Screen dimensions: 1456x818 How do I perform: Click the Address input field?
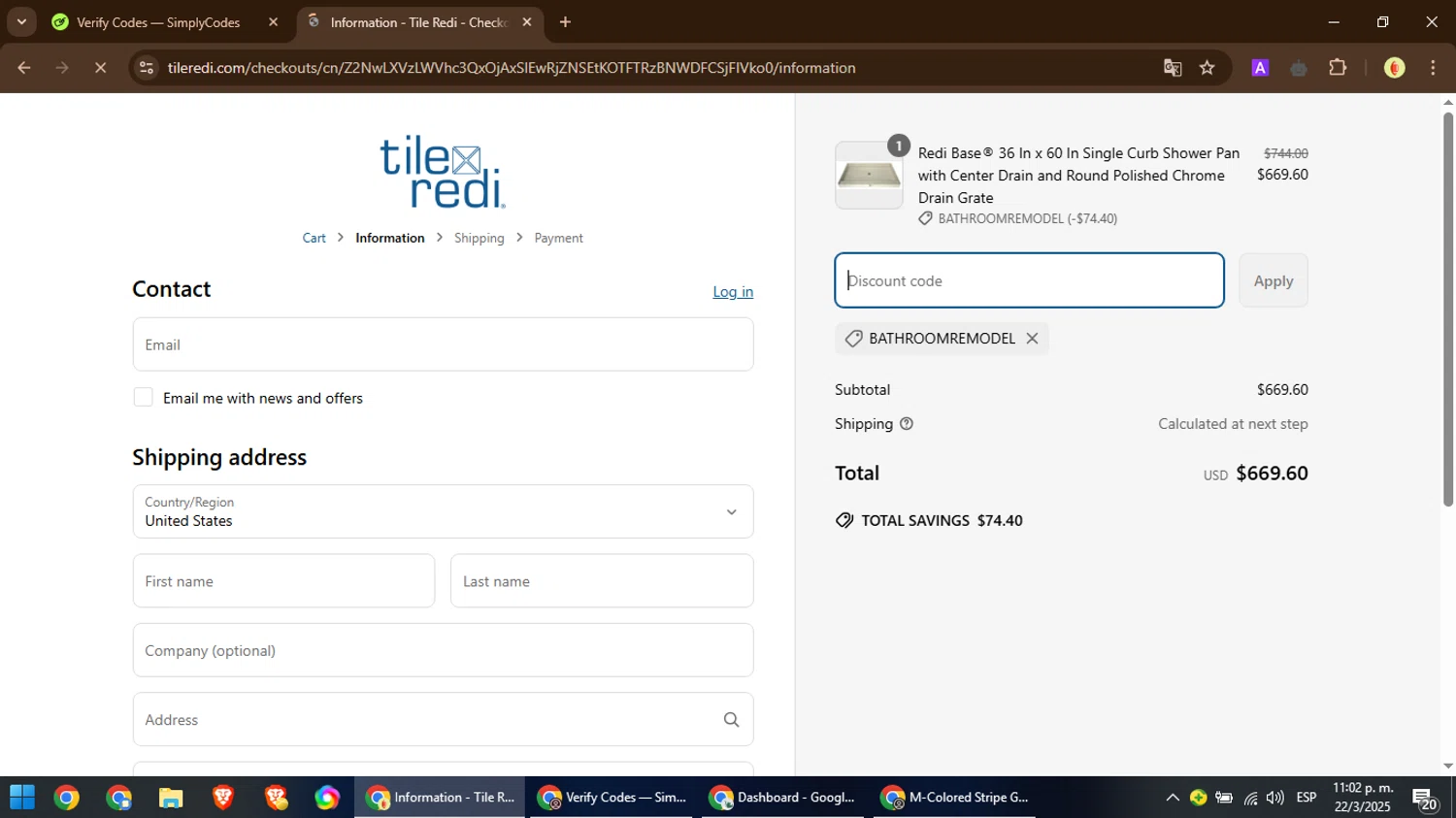point(443,720)
